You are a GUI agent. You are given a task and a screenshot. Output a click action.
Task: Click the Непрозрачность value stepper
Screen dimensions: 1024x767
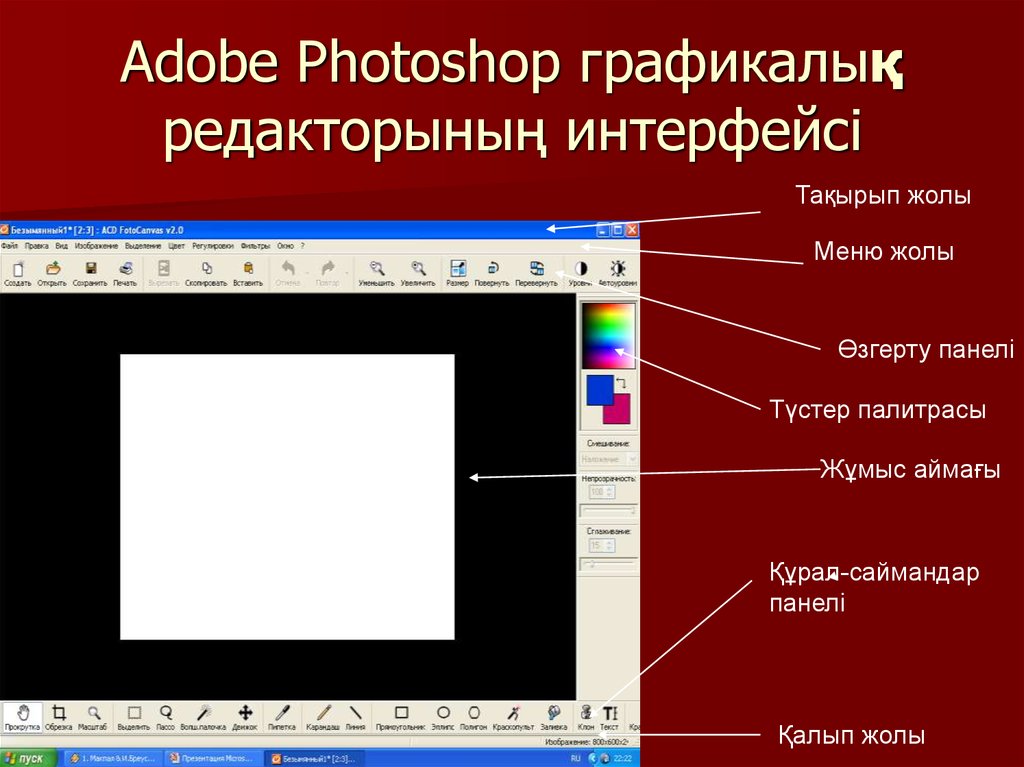[611, 492]
